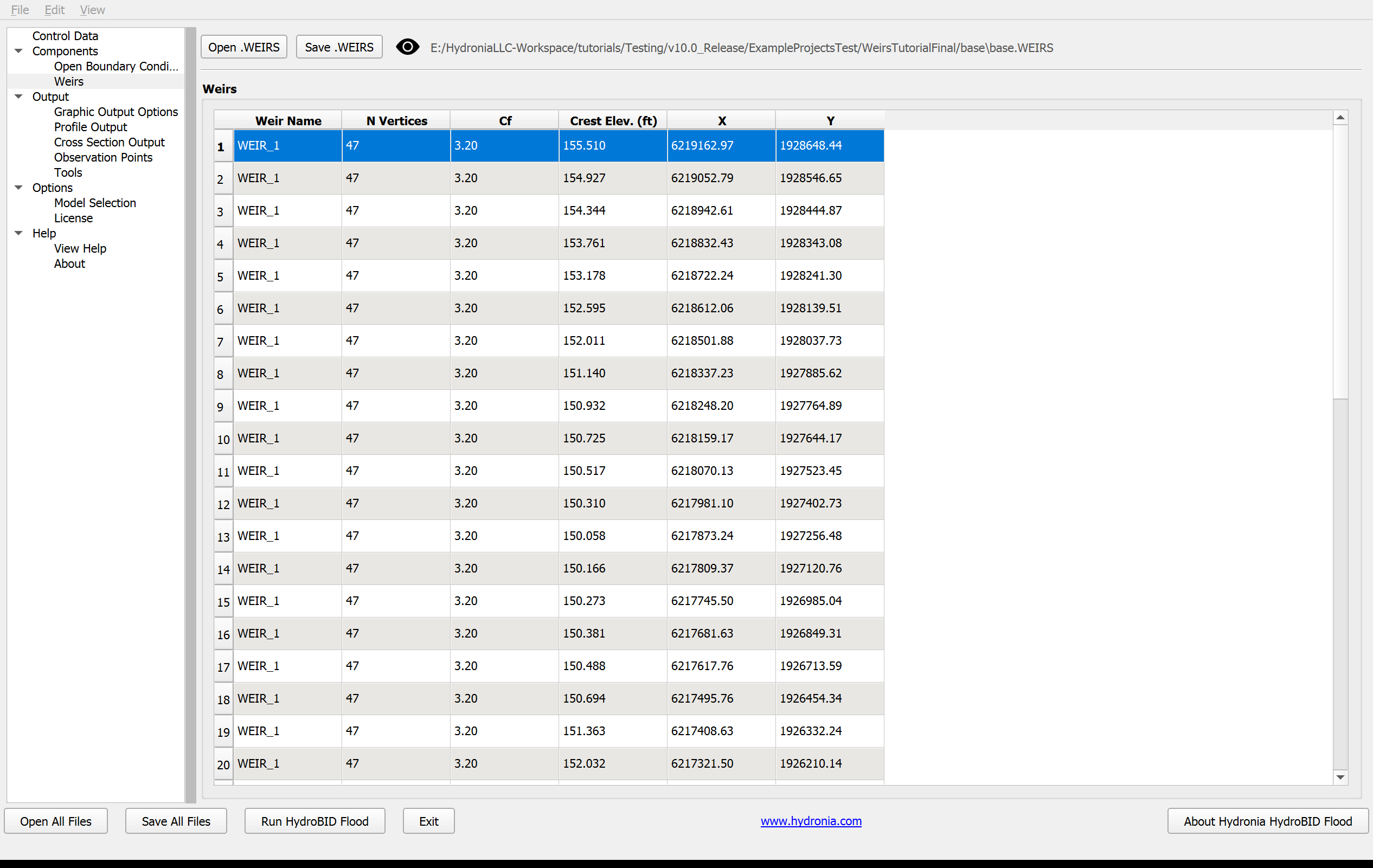
Task: Click N Vertices value in row 15
Action: [x=396, y=601]
